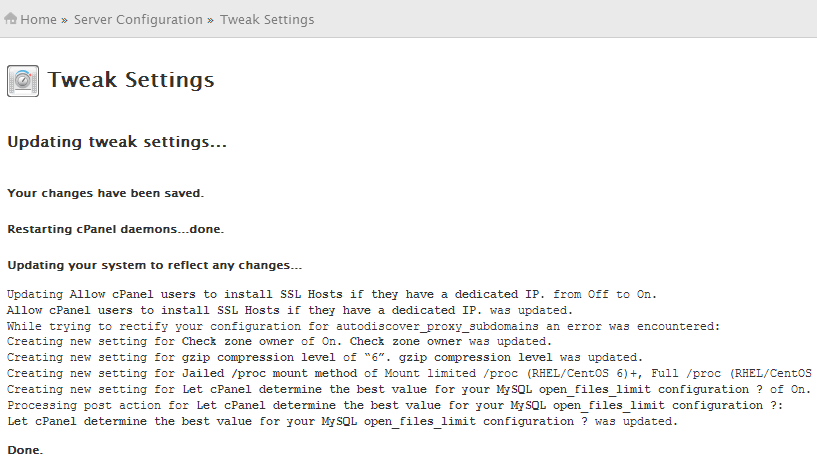817x461 pixels.
Task: Click the home icon in the breadcrumb
Action: click(x=11, y=19)
